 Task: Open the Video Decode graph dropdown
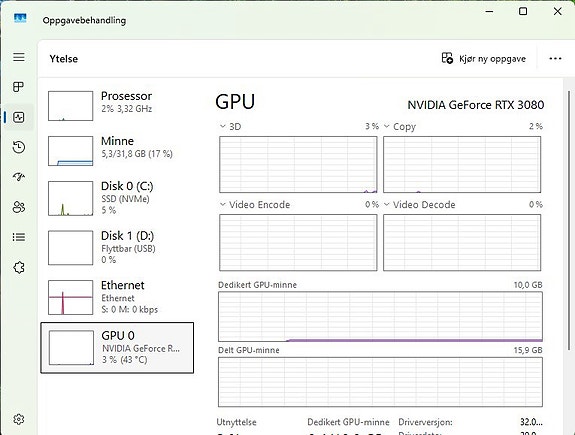pyautogui.click(x=420, y=205)
